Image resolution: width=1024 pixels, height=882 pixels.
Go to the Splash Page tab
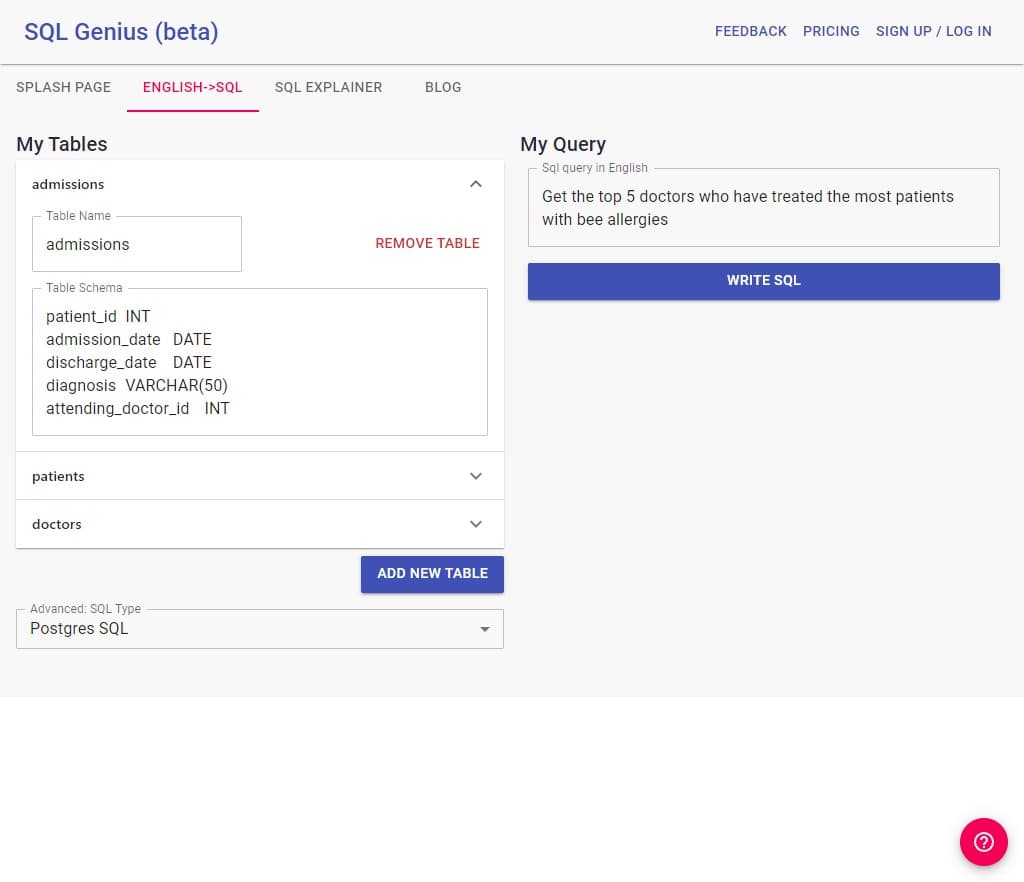click(x=63, y=87)
